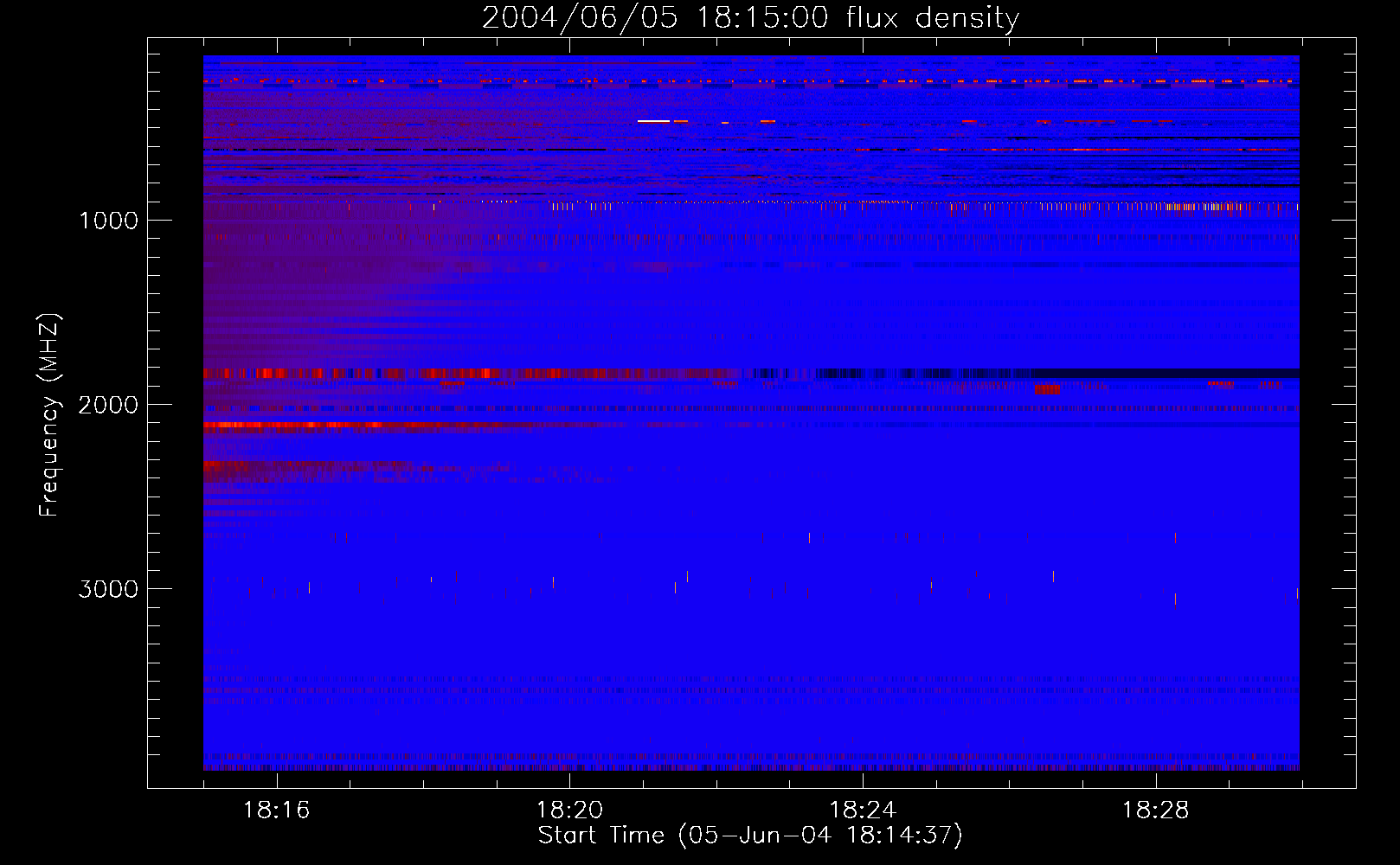The width and height of the screenshot is (1400, 865).
Task: Click the 18:20 time tick label
Action: tap(569, 811)
